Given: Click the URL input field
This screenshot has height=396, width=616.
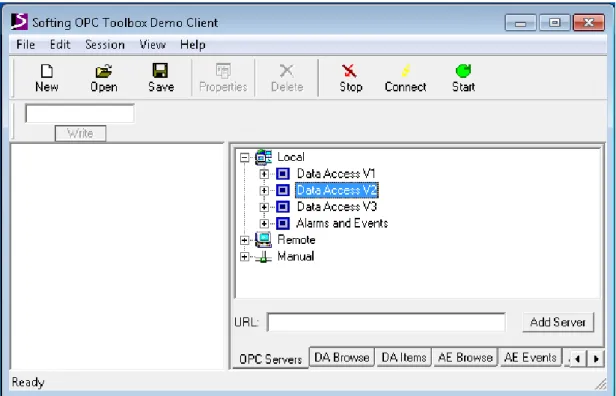Looking at the screenshot, I should tap(386, 322).
